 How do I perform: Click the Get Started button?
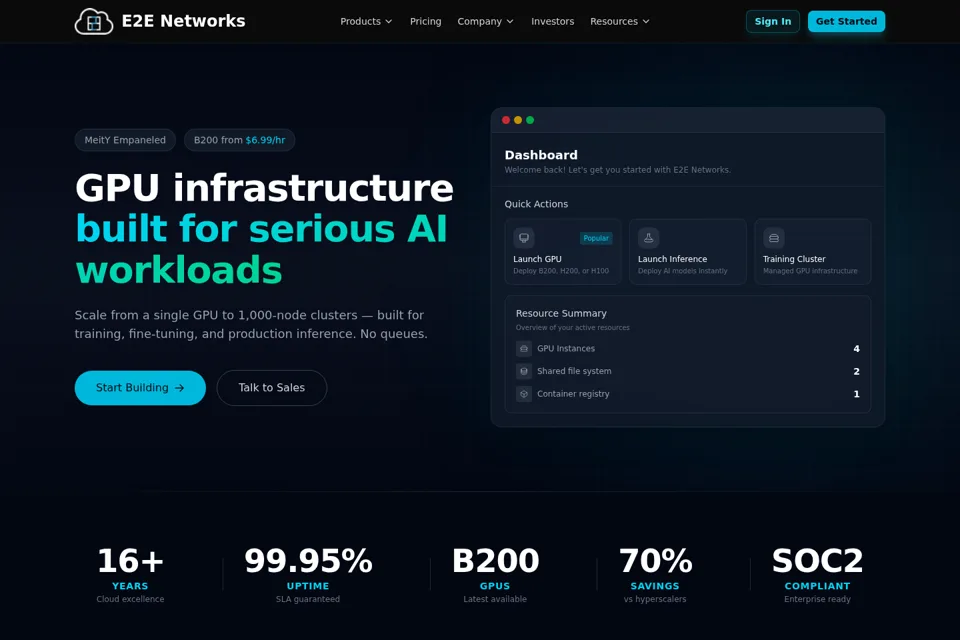846,21
